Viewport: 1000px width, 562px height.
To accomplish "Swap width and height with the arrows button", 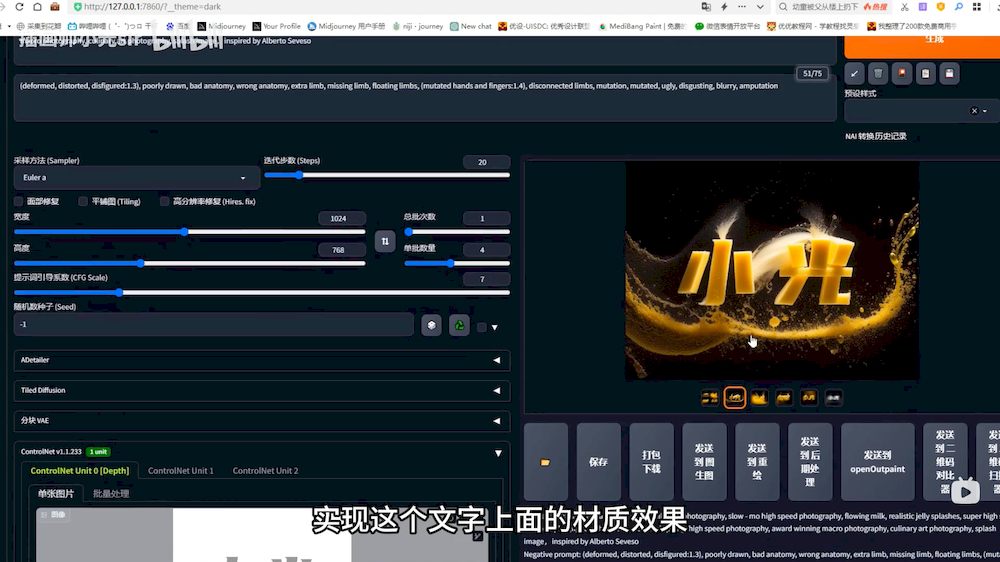I will point(385,241).
